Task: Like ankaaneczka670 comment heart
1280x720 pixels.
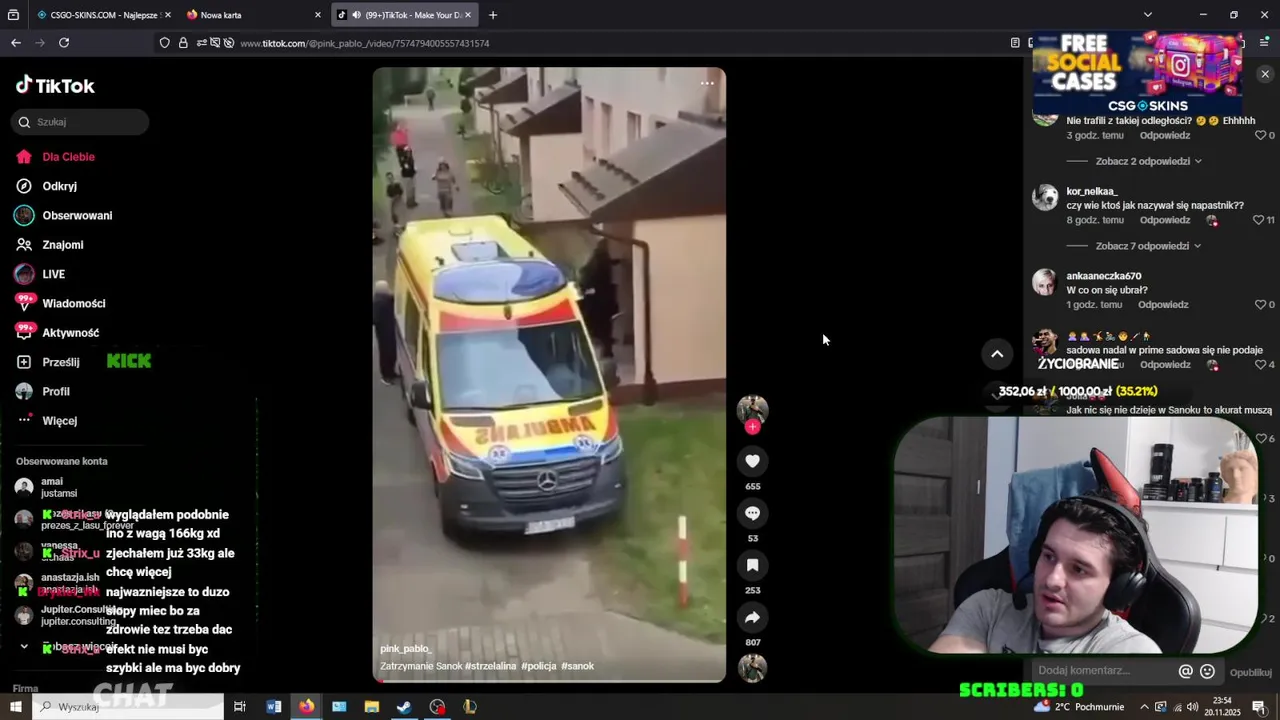Action: click(x=1259, y=304)
